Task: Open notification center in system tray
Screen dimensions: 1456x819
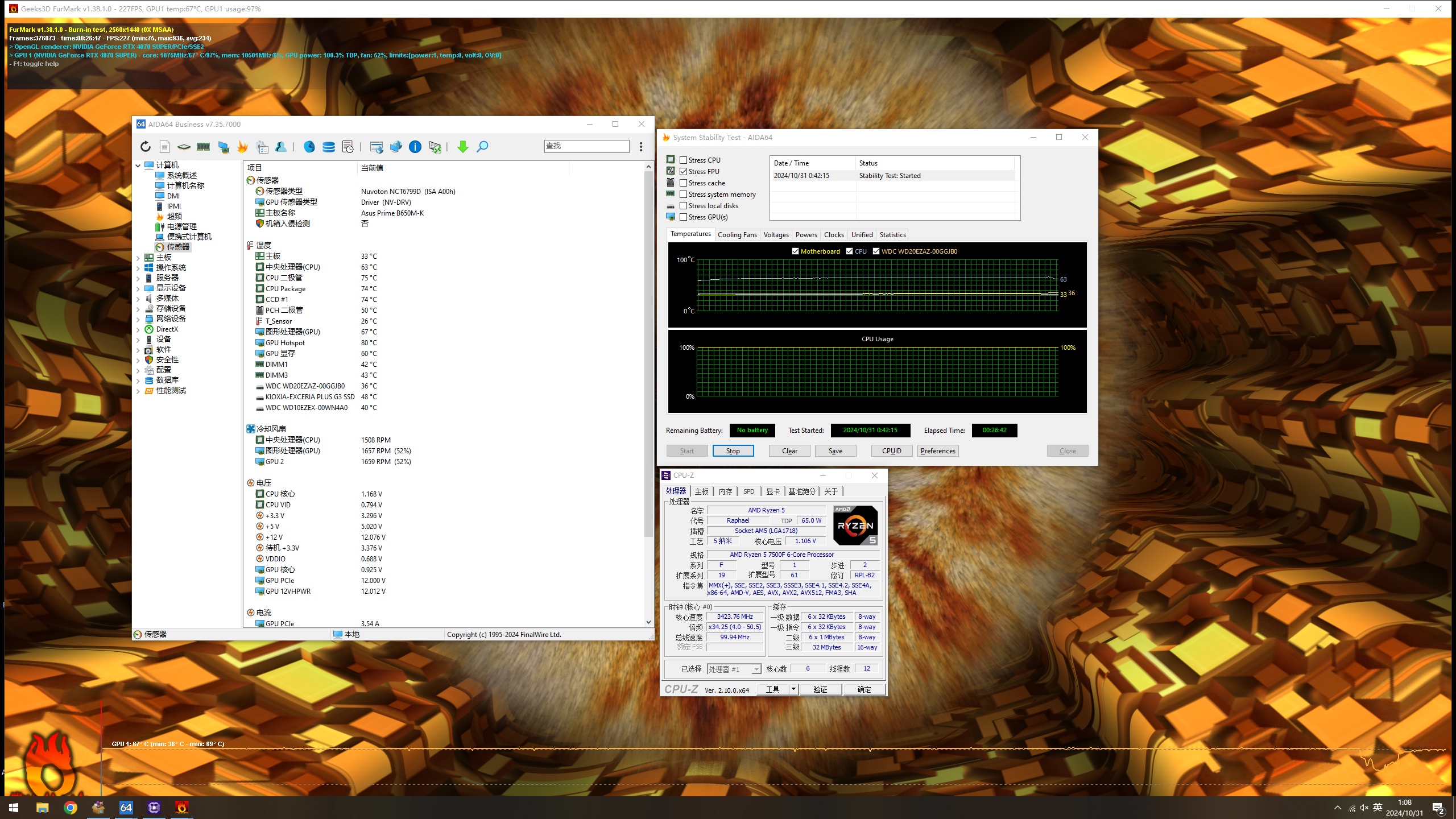Action: coord(1438,808)
